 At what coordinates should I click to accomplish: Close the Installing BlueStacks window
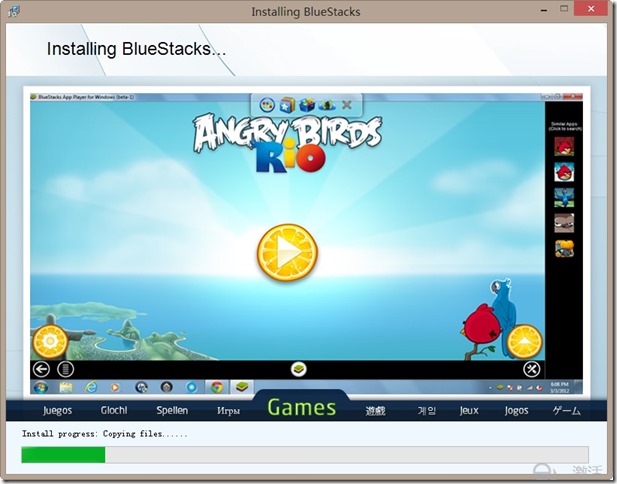click(x=591, y=9)
